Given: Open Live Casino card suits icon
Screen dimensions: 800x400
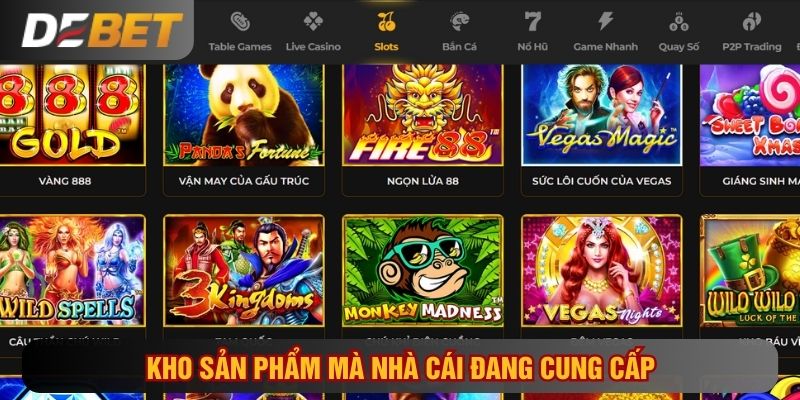Looking at the screenshot, I should pyautogui.click(x=313, y=21).
